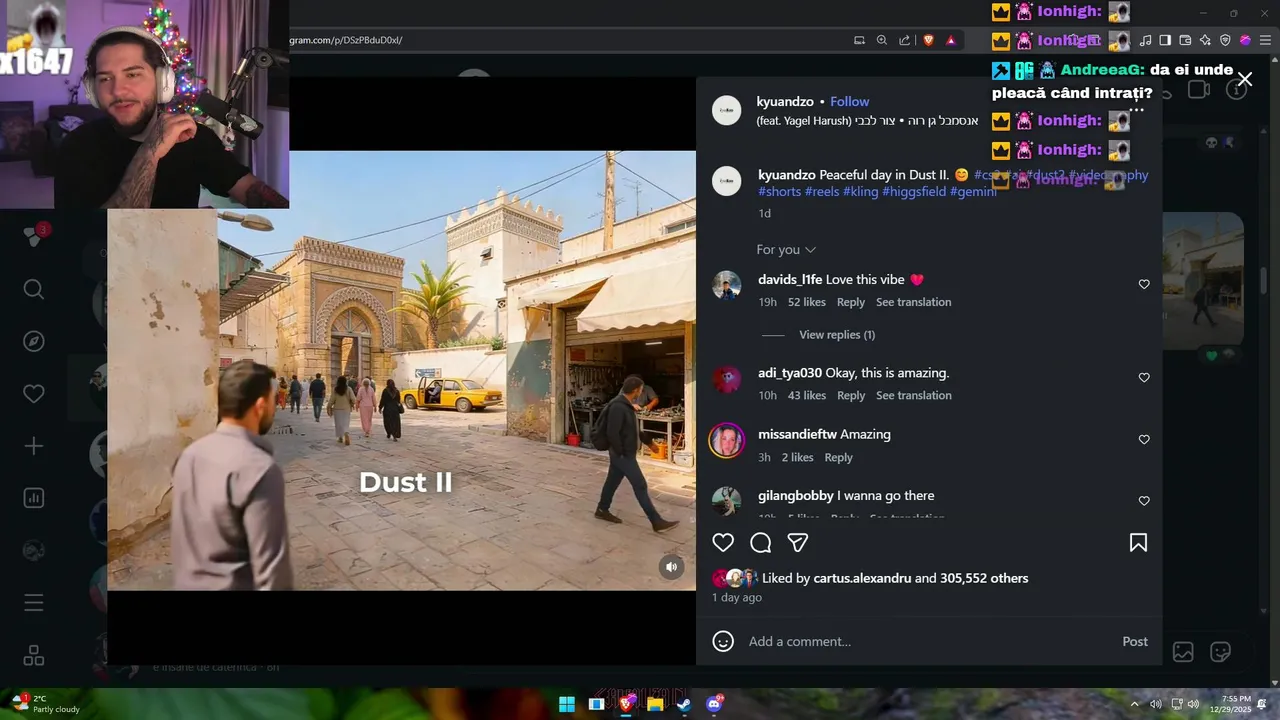The width and height of the screenshot is (1280, 720).
Task: Click Reply on davids_l1fe's comment
Action: point(851,302)
